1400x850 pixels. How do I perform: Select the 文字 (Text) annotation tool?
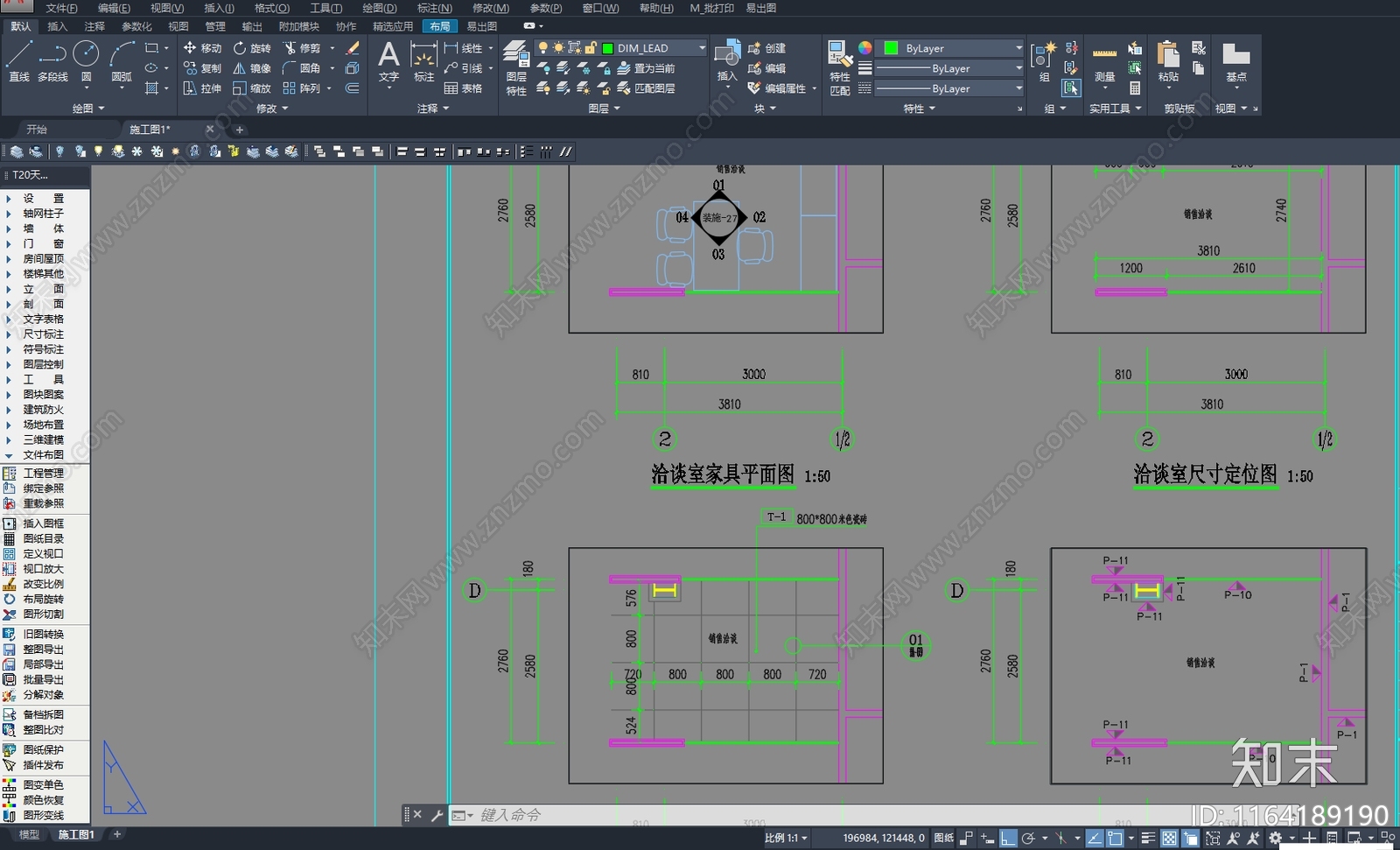(x=388, y=61)
